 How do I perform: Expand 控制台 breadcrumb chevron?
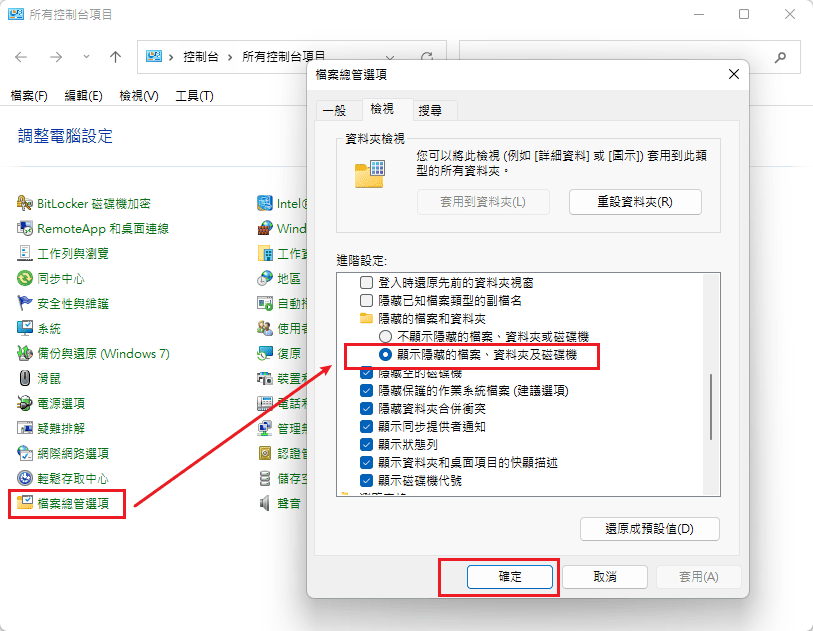point(230,57)
